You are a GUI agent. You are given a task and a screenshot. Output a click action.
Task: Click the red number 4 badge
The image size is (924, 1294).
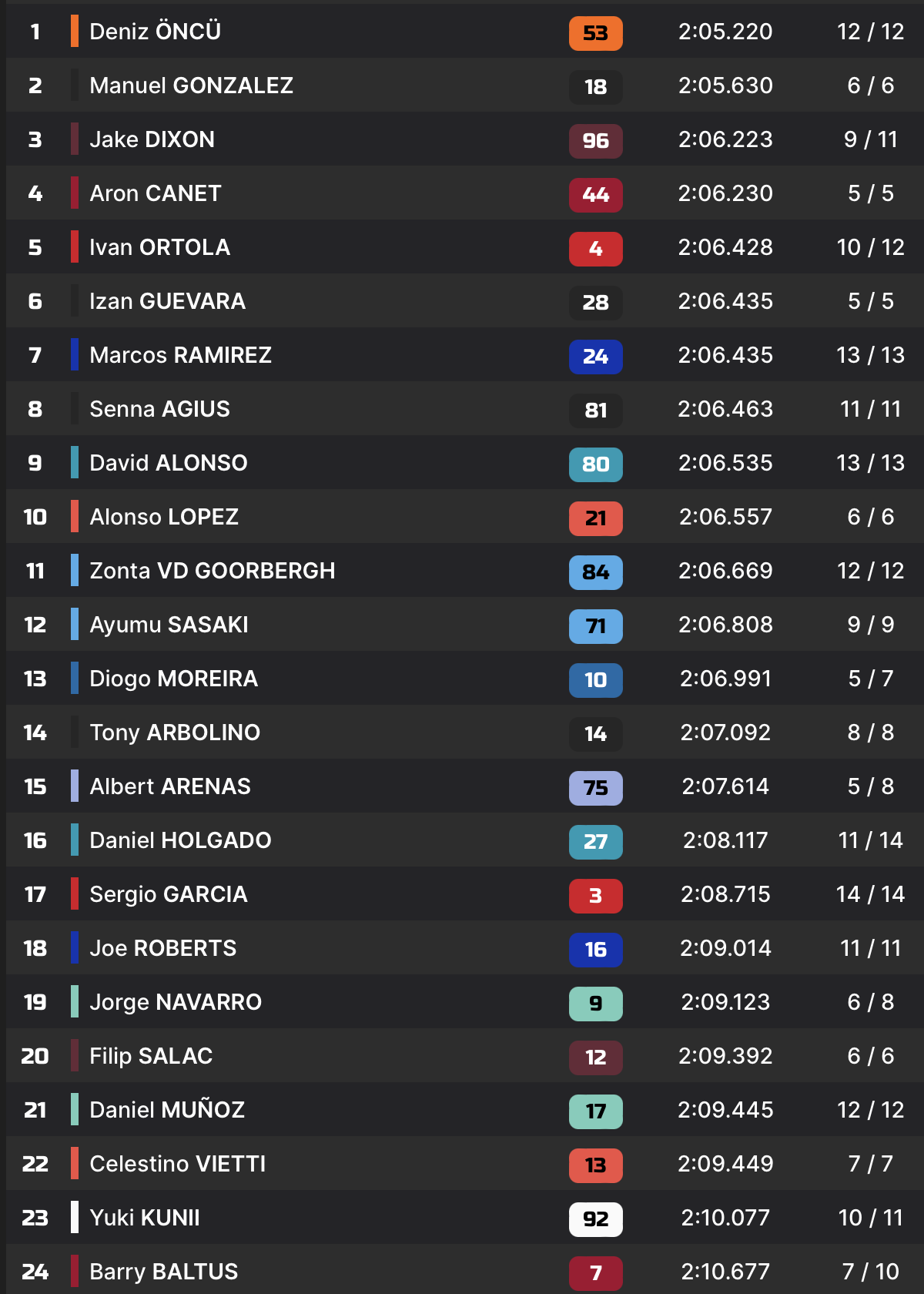595,249
